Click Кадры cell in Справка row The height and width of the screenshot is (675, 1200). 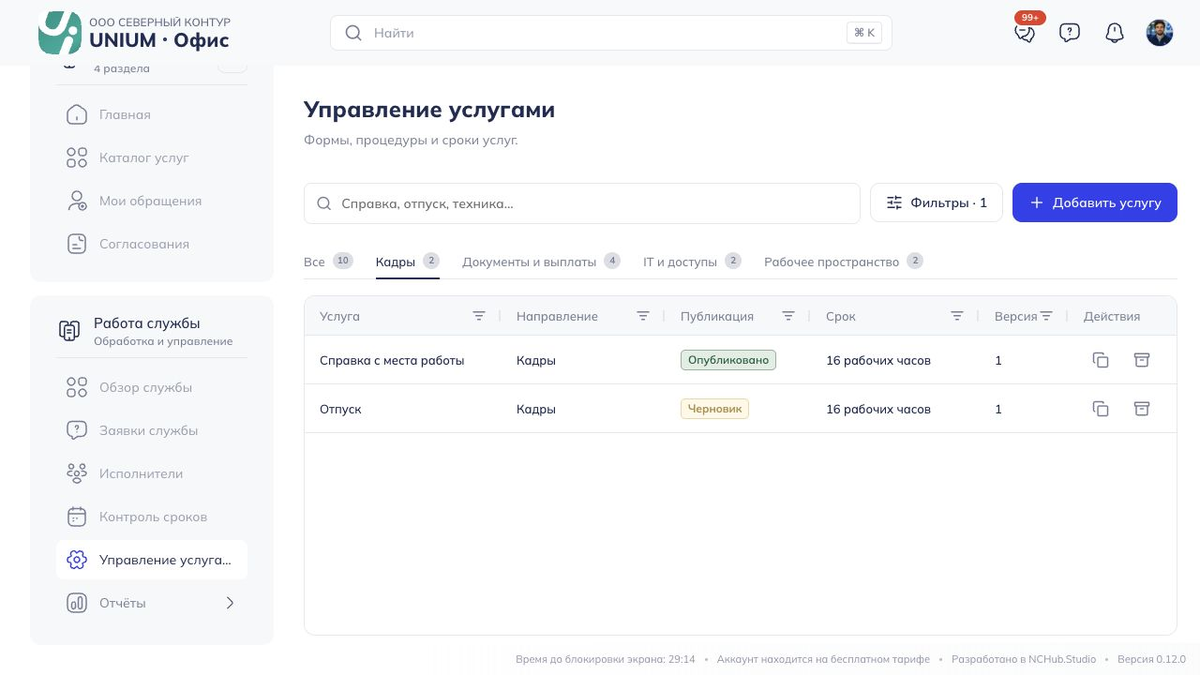tap(536, 360)
